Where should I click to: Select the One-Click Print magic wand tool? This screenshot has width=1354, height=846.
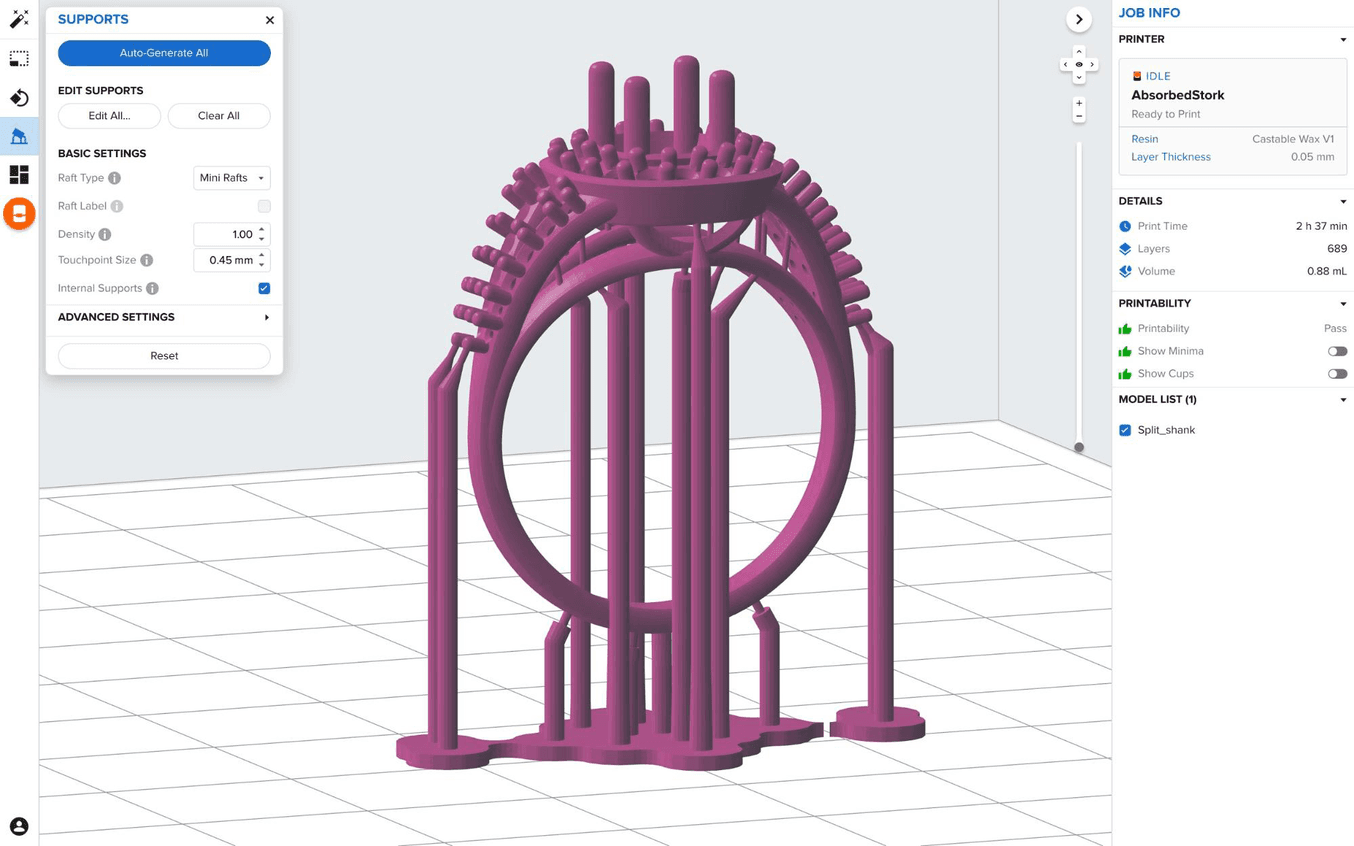click(x=19, y=19)
